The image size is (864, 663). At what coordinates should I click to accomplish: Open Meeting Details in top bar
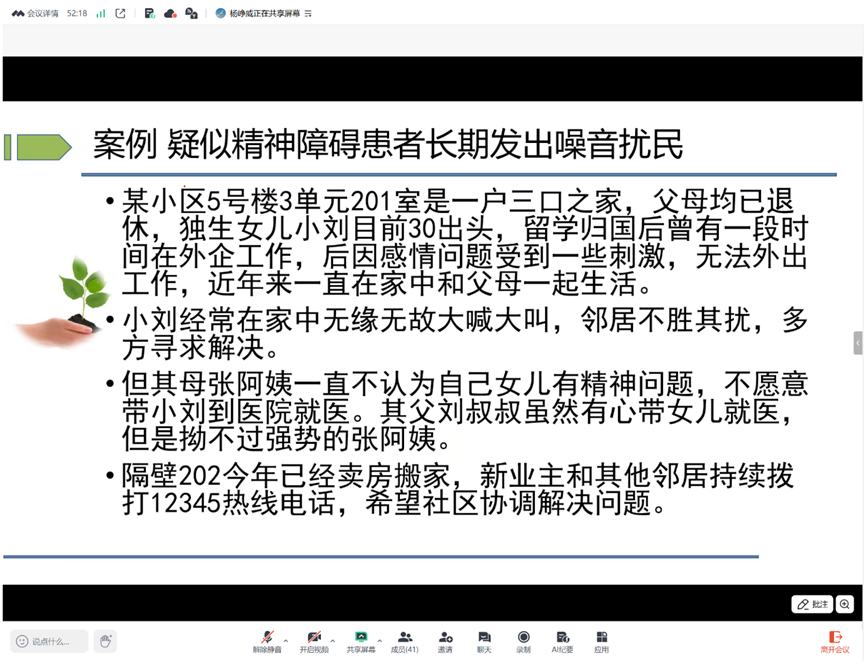point(35,13)
